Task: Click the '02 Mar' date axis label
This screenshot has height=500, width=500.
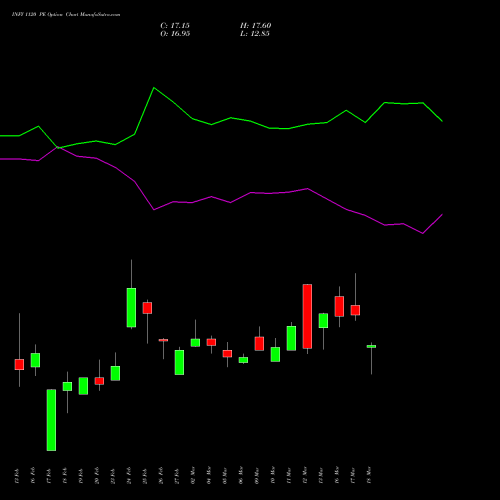Action: [x=193, y=475]
